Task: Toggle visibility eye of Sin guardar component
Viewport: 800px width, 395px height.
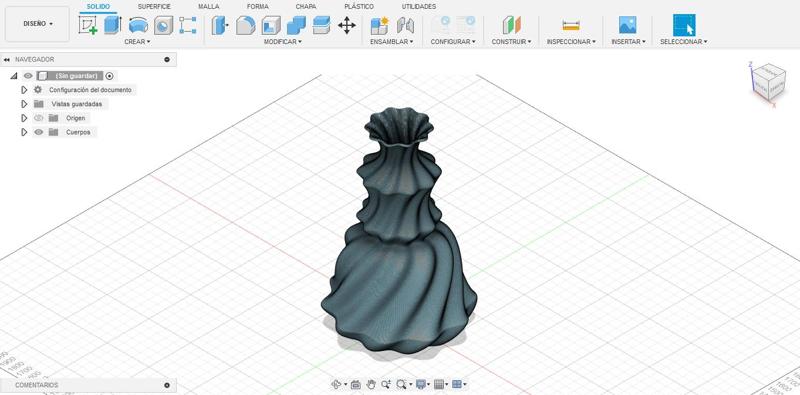Action: pos(28,76)
